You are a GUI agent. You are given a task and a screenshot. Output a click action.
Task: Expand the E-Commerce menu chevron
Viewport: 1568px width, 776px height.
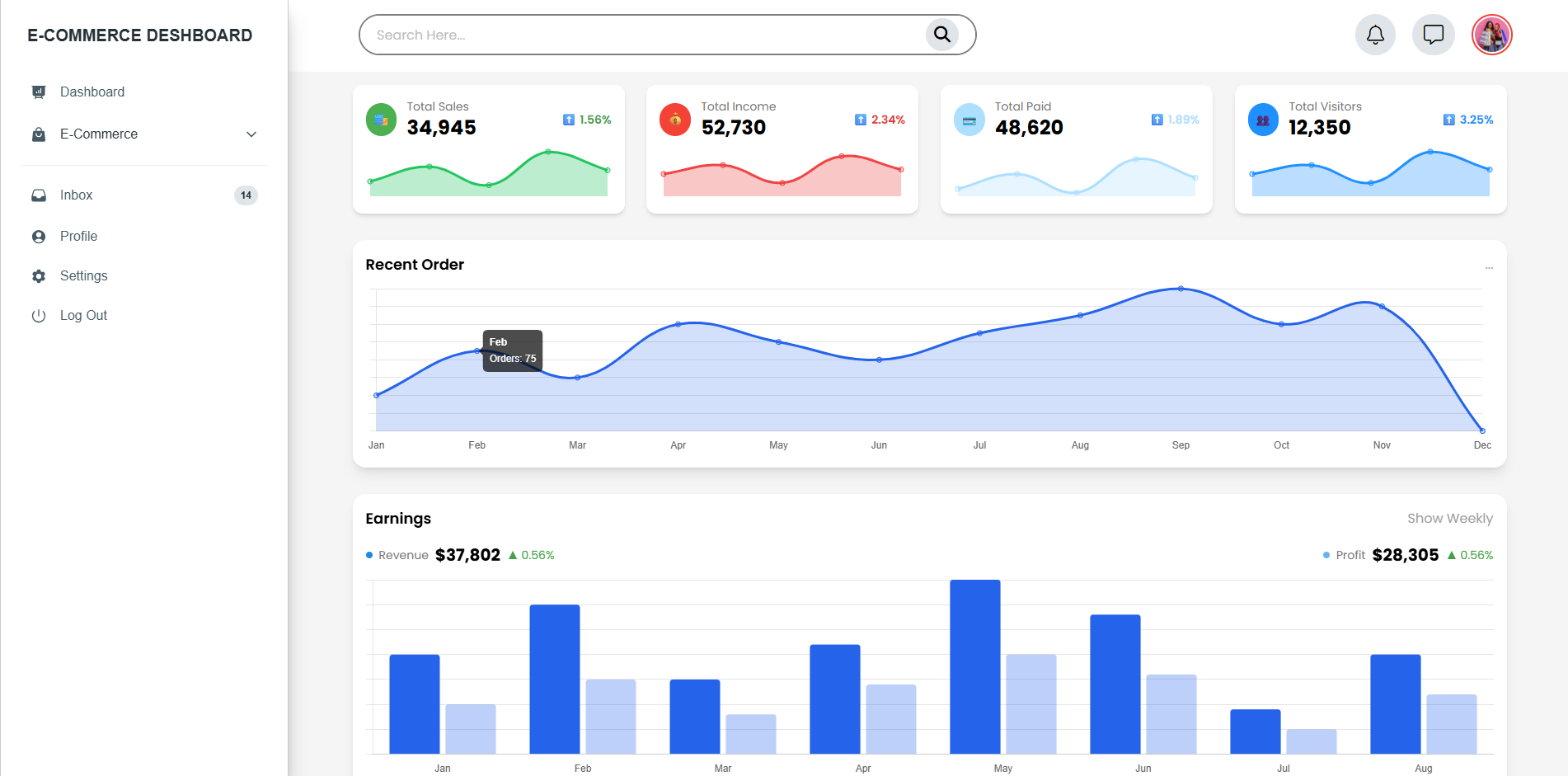point(251,134)
